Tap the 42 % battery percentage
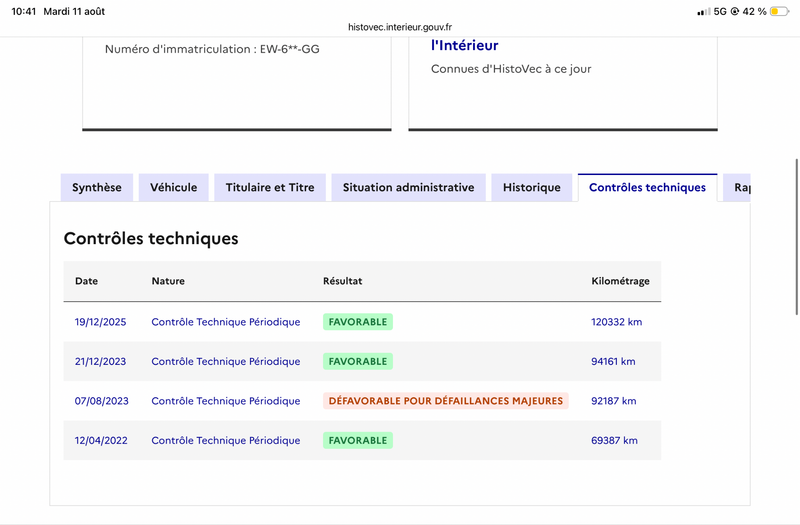Viewport: 800px width, 525px height. 755,11
